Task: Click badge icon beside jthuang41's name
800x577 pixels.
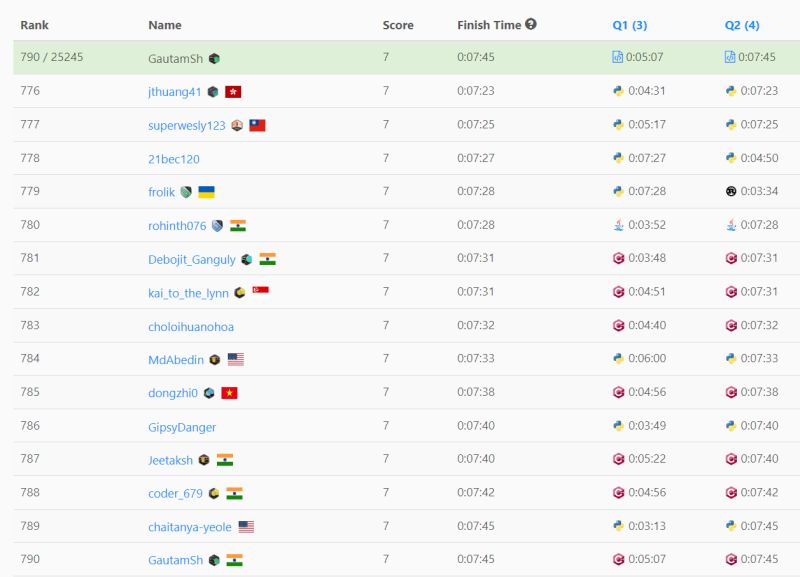Action: pos(213,92)
